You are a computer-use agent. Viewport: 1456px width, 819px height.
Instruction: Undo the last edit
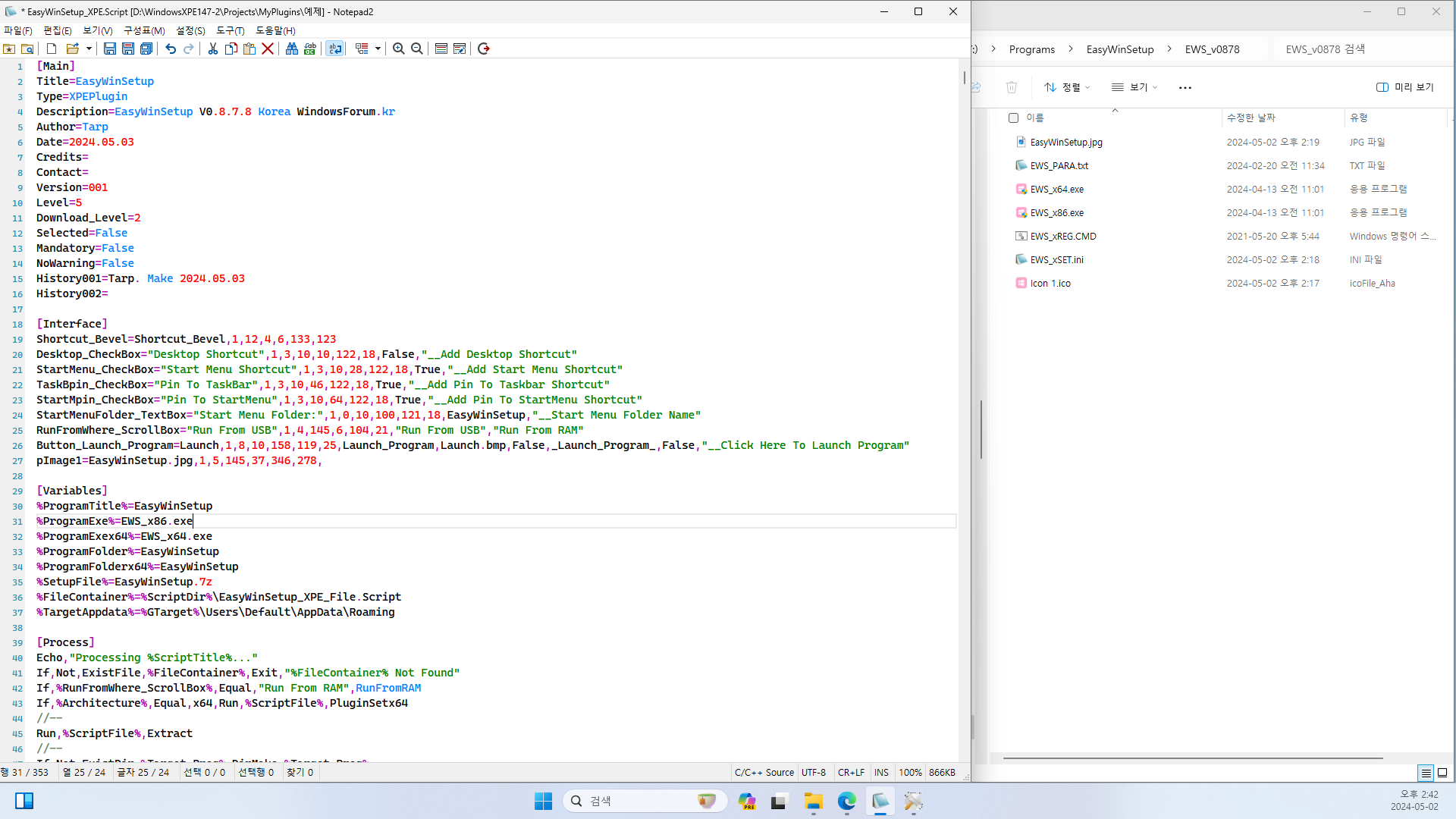(171, 49)
